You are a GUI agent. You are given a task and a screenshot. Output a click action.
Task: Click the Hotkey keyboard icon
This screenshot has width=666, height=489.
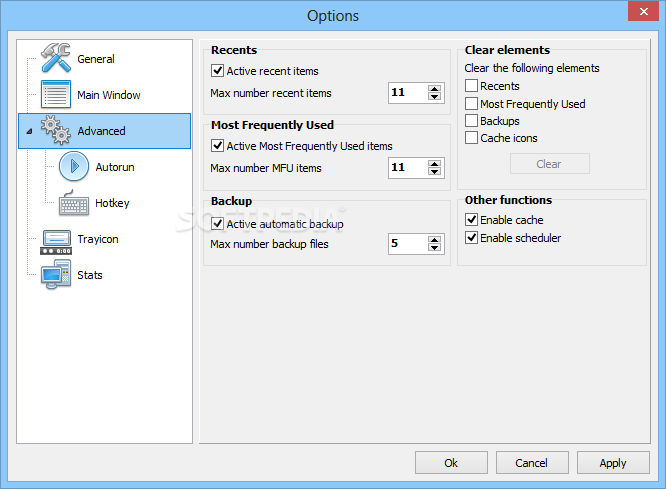pyautogui.click(x=74, y=203)
